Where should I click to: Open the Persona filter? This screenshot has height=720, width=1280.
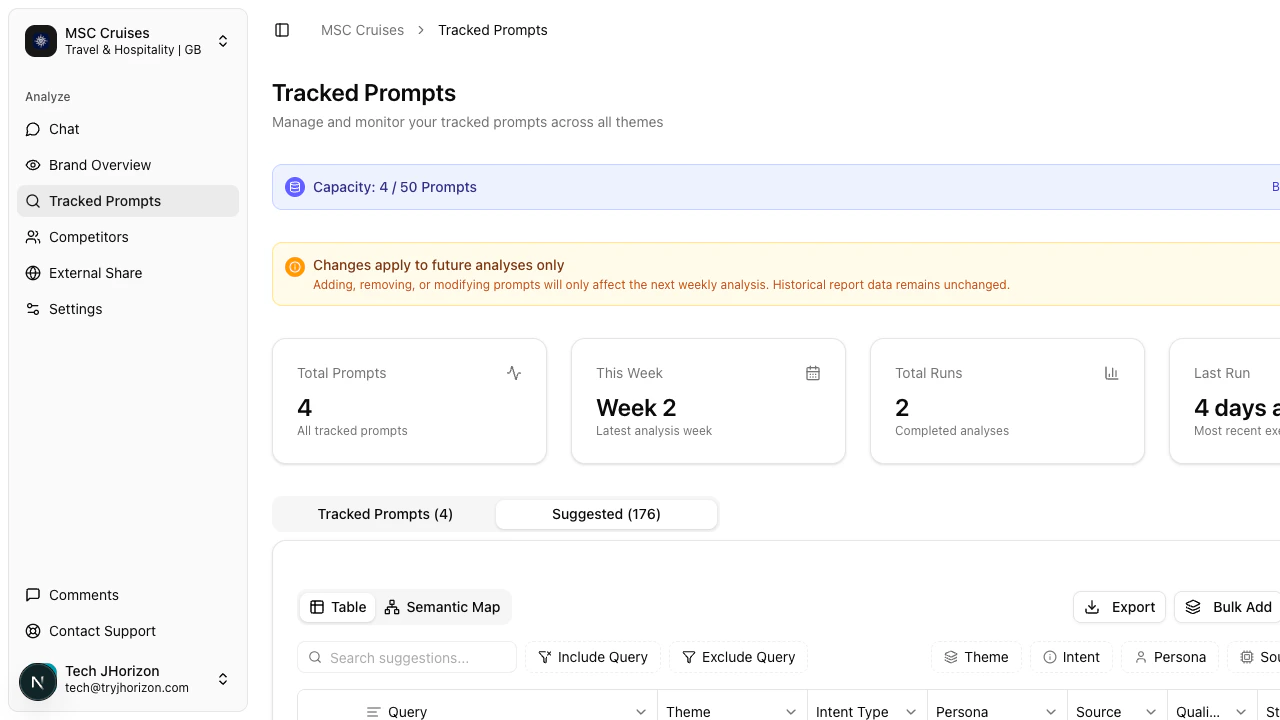tap(1170, 657)
